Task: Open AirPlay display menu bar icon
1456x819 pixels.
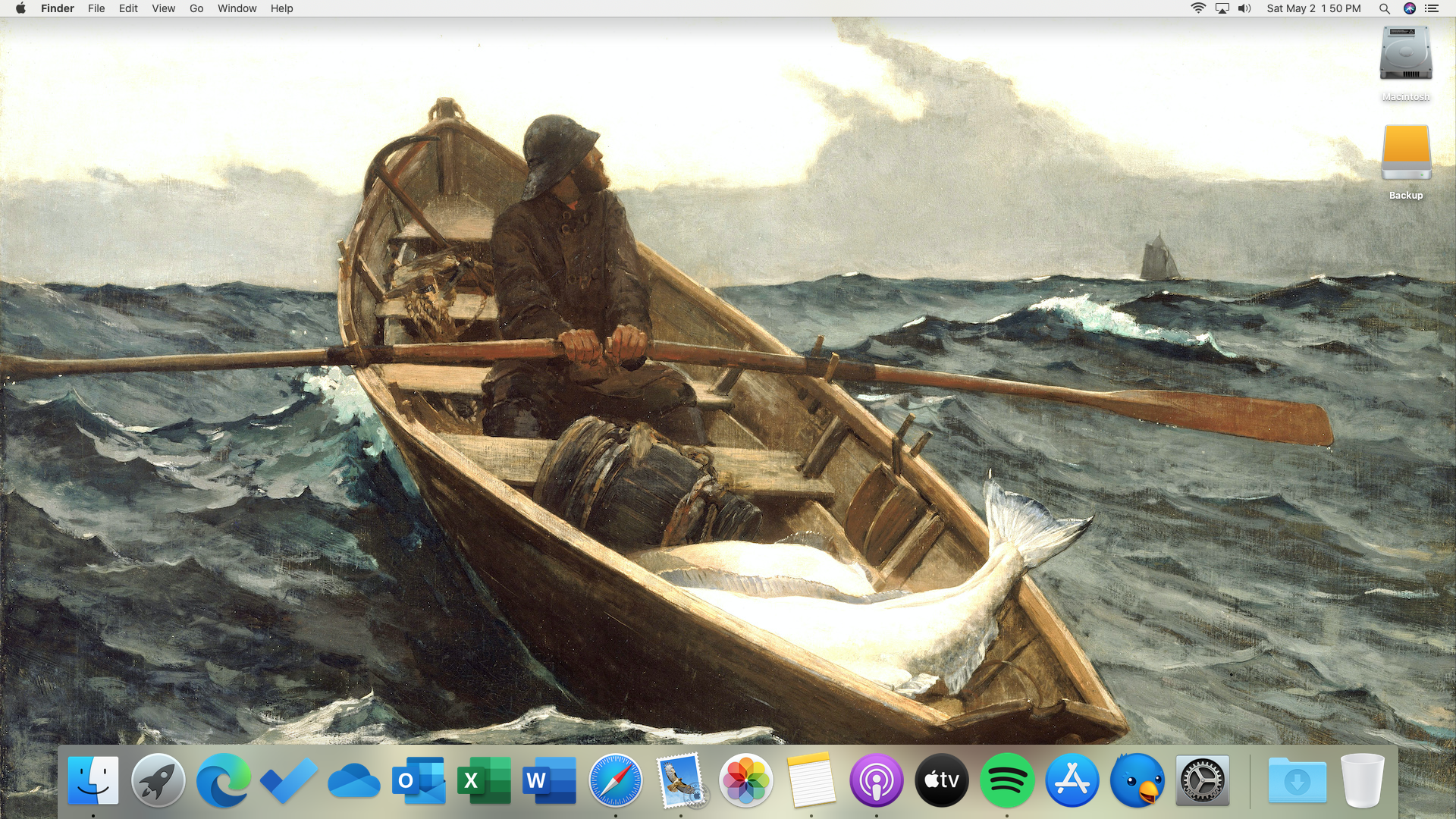Action: 1222,8
